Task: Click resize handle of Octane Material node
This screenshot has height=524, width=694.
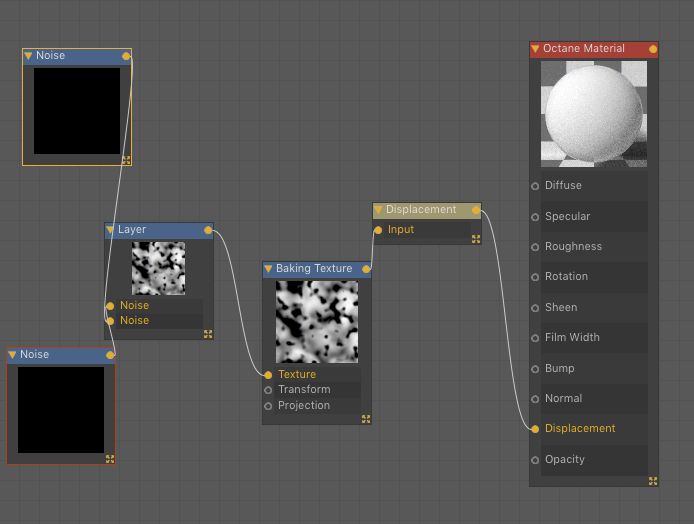Action: pos(653,481)
